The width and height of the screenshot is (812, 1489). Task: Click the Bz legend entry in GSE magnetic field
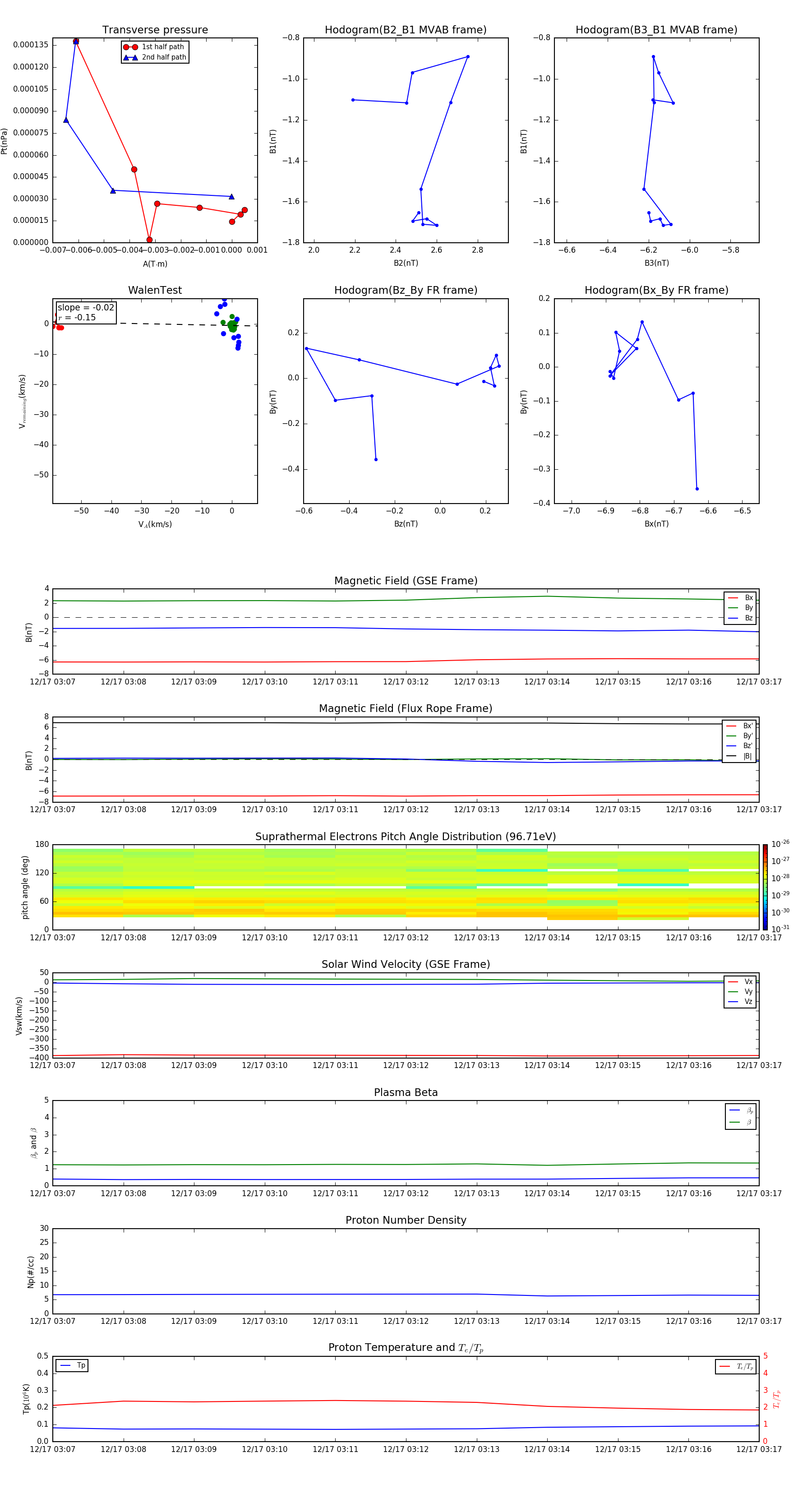point(740,618)
